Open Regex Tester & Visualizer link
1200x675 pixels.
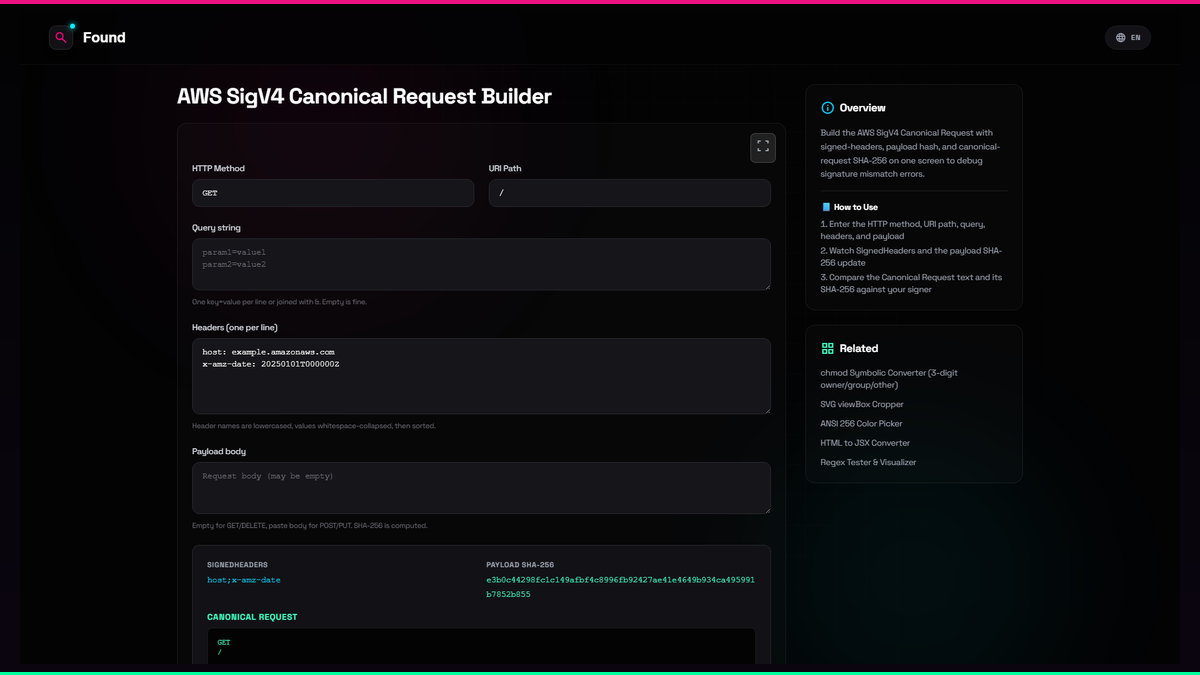coord(868,462)
